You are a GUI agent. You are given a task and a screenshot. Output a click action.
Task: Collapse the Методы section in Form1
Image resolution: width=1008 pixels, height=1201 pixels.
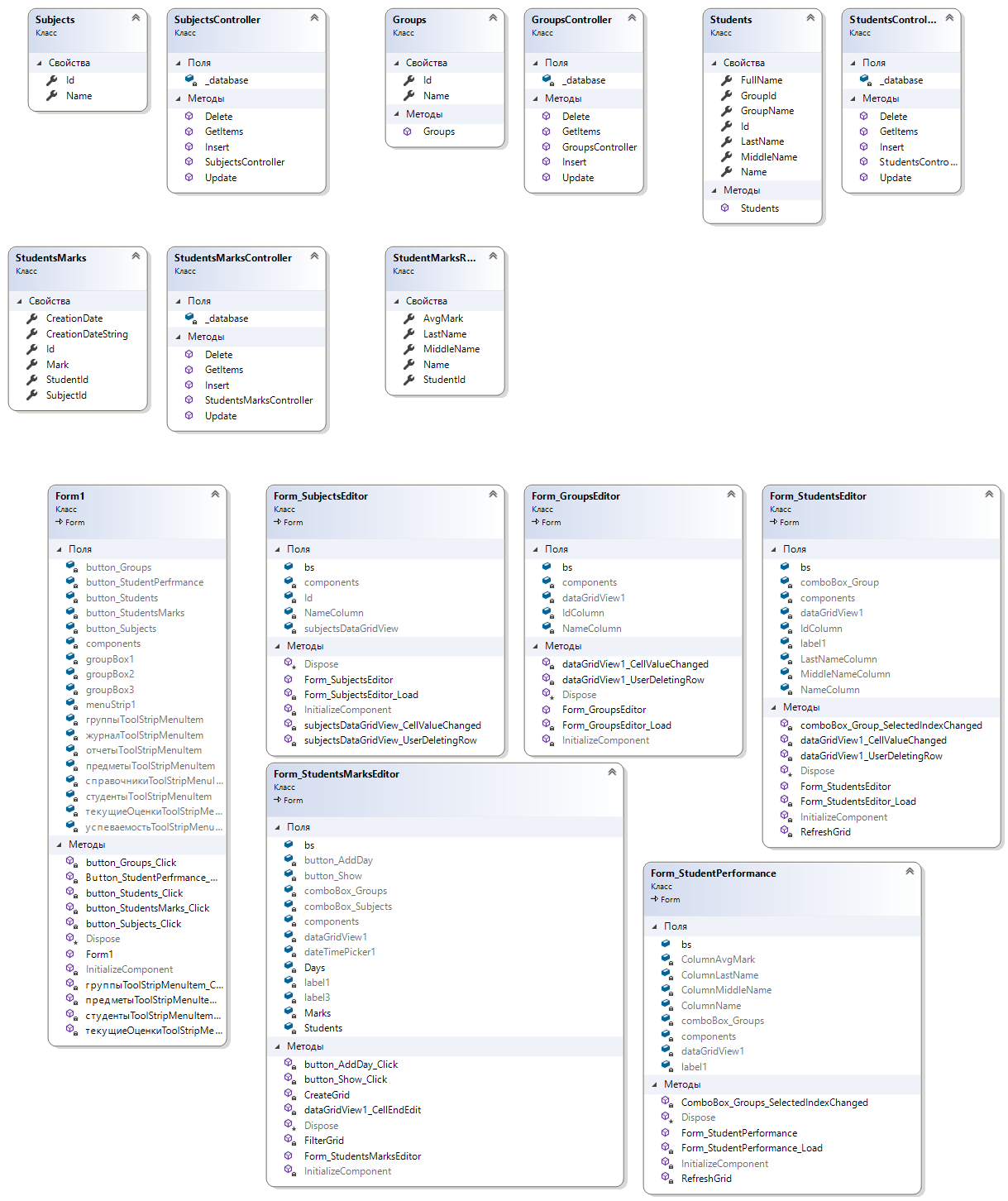click(x=60, y=845)
